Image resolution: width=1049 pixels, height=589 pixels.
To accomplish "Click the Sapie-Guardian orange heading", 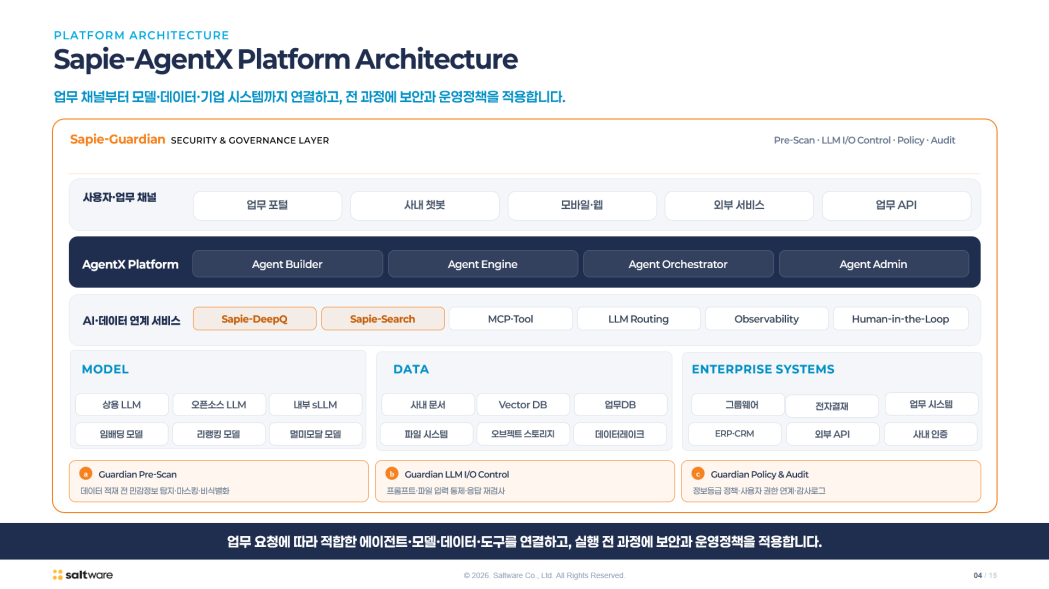I will click(x=118, y=139).
